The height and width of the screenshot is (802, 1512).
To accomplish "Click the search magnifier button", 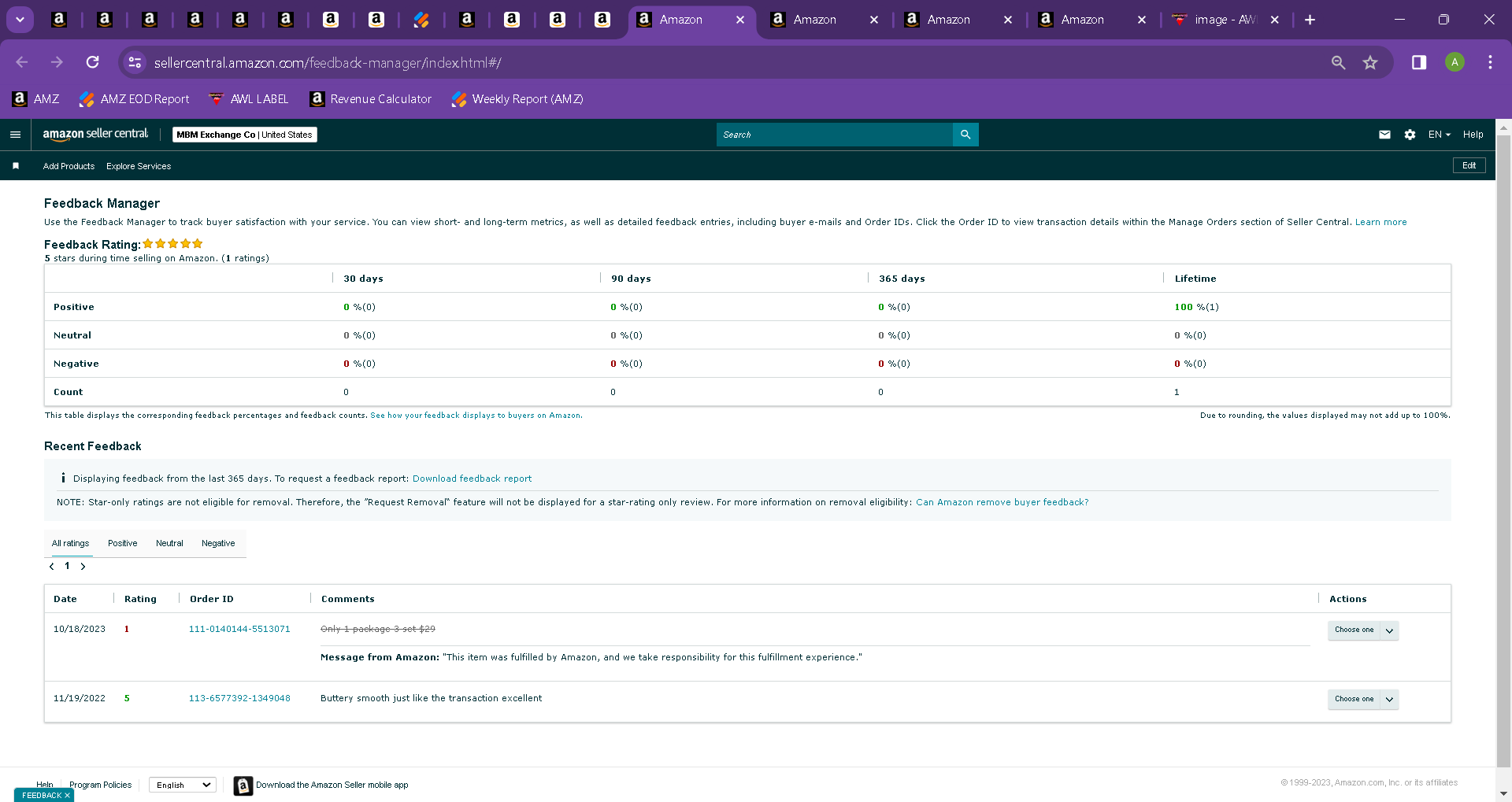I will (x=965, y=135).
